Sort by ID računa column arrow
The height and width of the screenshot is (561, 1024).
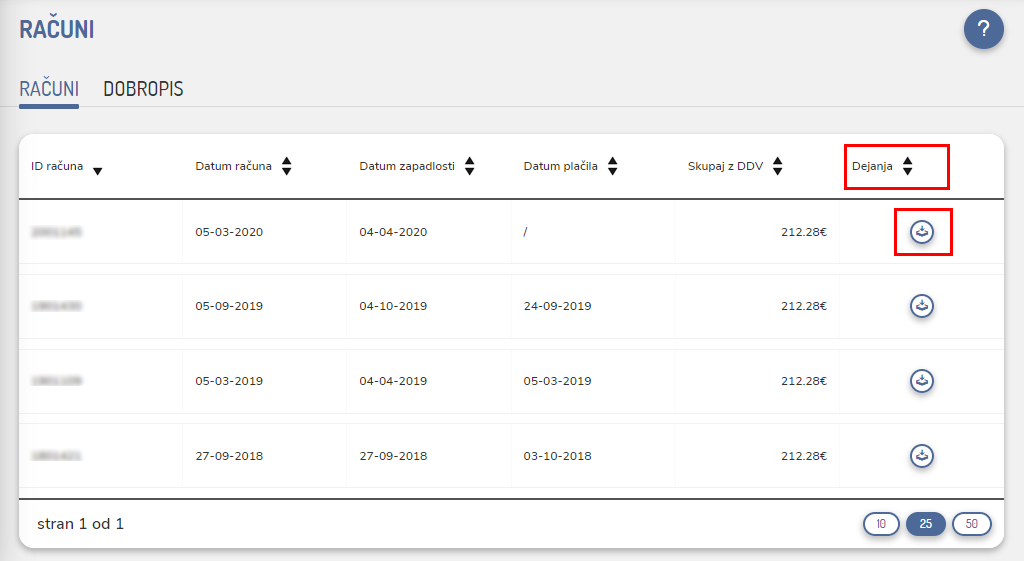click(x=97, y=171)
